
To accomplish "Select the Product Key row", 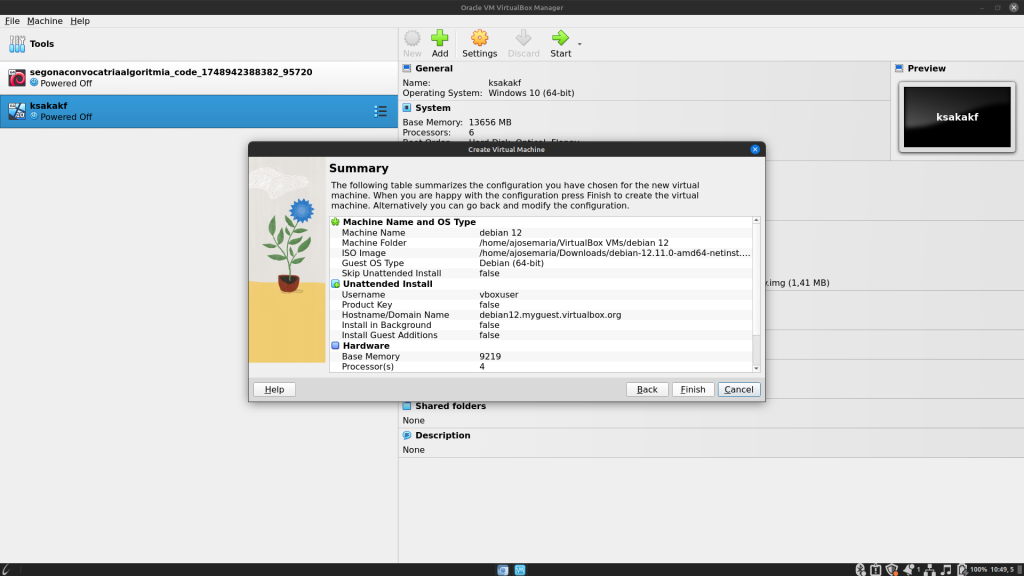I will pyautogui.click(x=541, y=304).
